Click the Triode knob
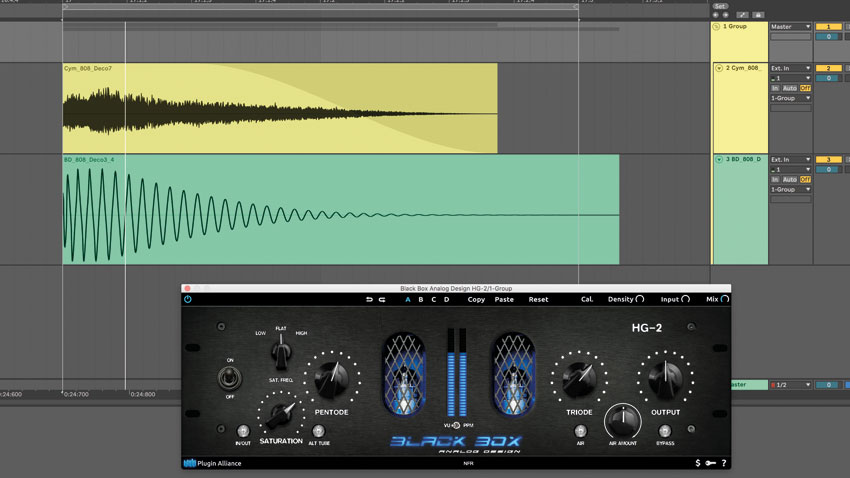 tap(579, 379)
